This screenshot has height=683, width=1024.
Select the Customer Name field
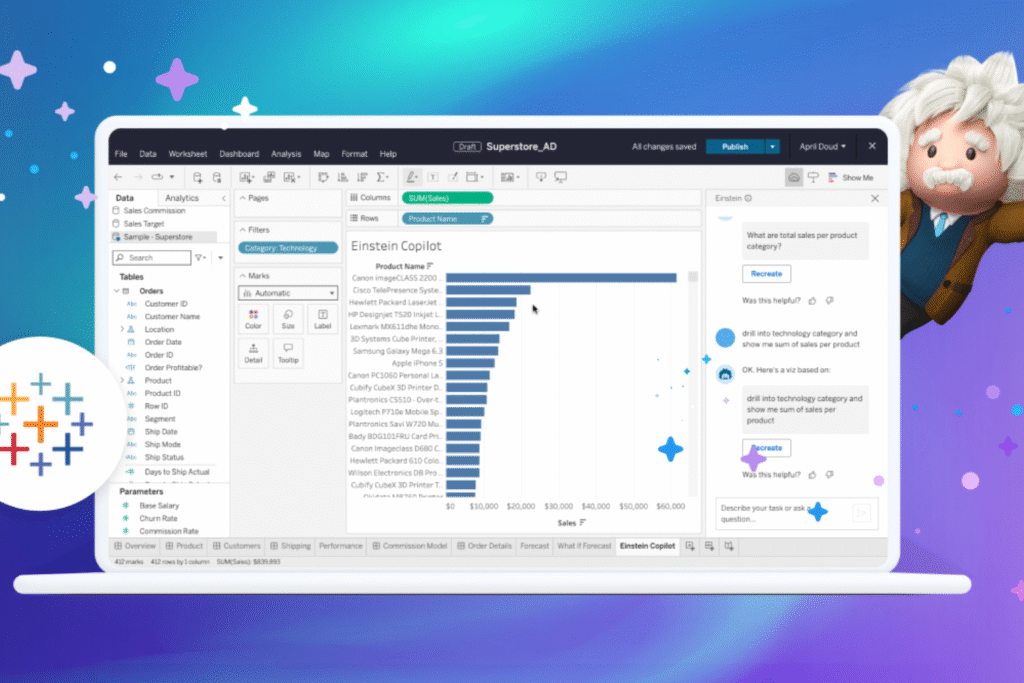coord(172,317)
